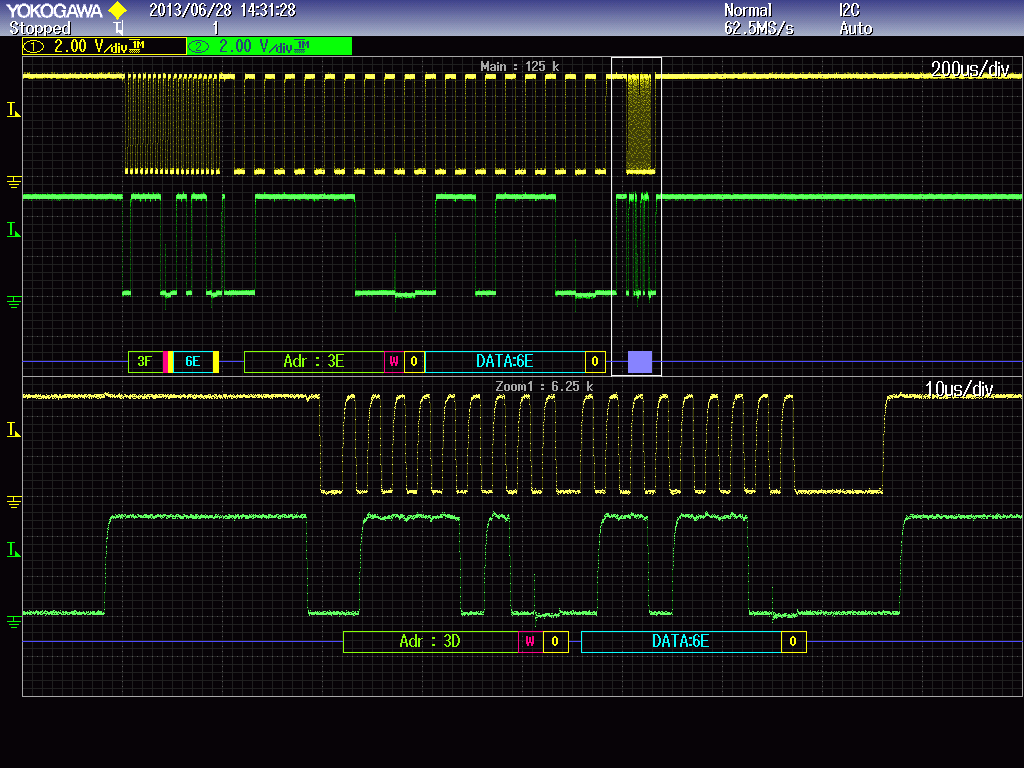Screen dimensions: 1024x768
Task: Select the green channel 2 2.00 V/div label
Action: pos(269,46)
